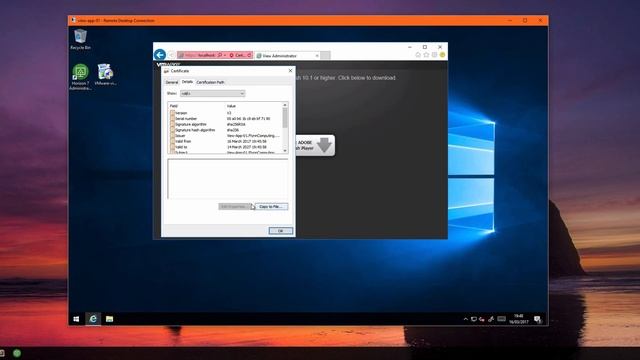Click the field details text box

[228, 179]
